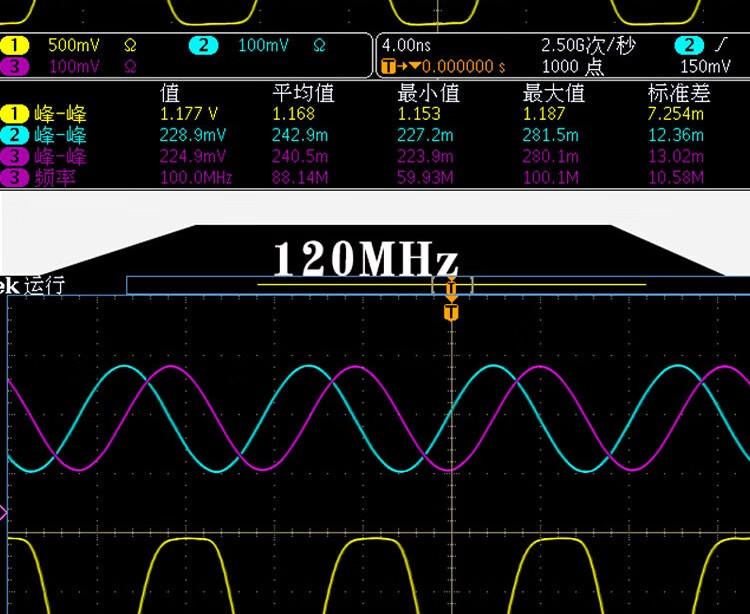Image resolution: width=750 pixels, height=614 pixels.
Task: Click channel 1 peak-to-peak measurement badge
Action: tap(14, 114)
